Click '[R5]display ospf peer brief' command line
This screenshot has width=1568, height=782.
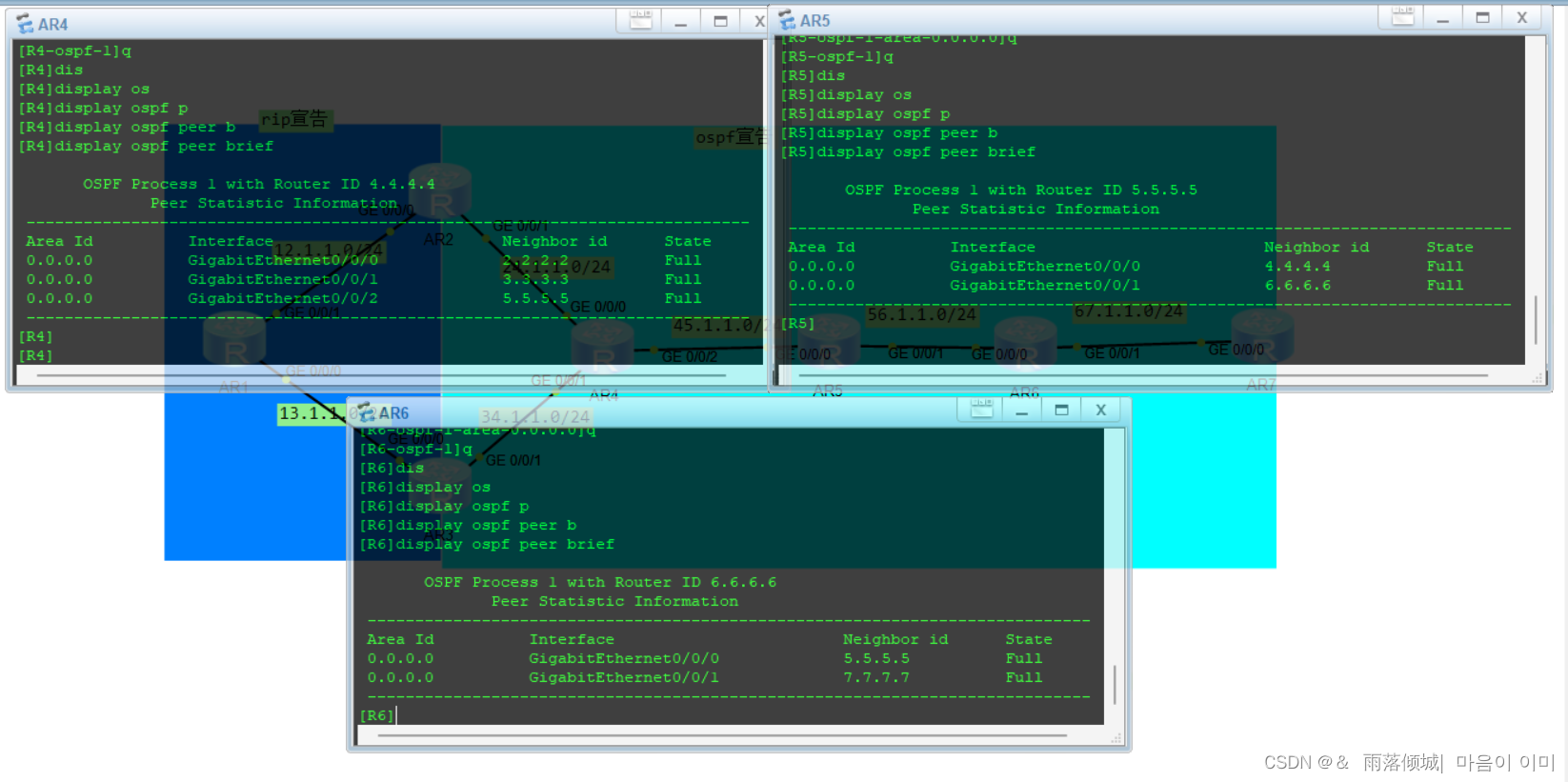pyautogui.click(x=908, y=151)
